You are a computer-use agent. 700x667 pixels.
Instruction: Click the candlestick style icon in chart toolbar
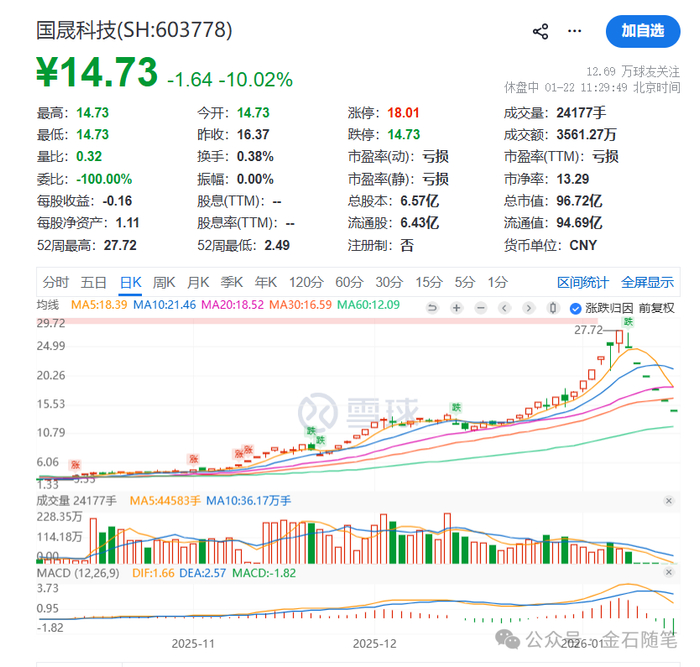553,308
